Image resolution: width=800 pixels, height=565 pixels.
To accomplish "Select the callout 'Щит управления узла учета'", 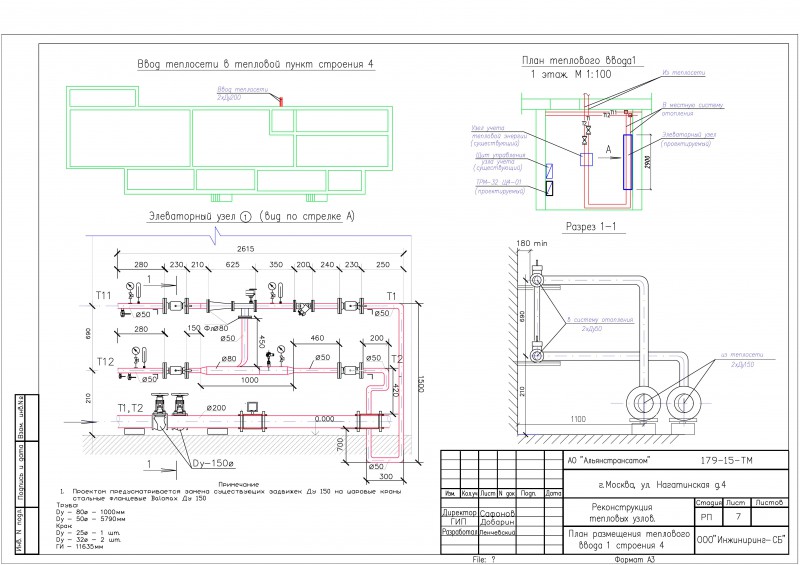I will coord(499,161).
